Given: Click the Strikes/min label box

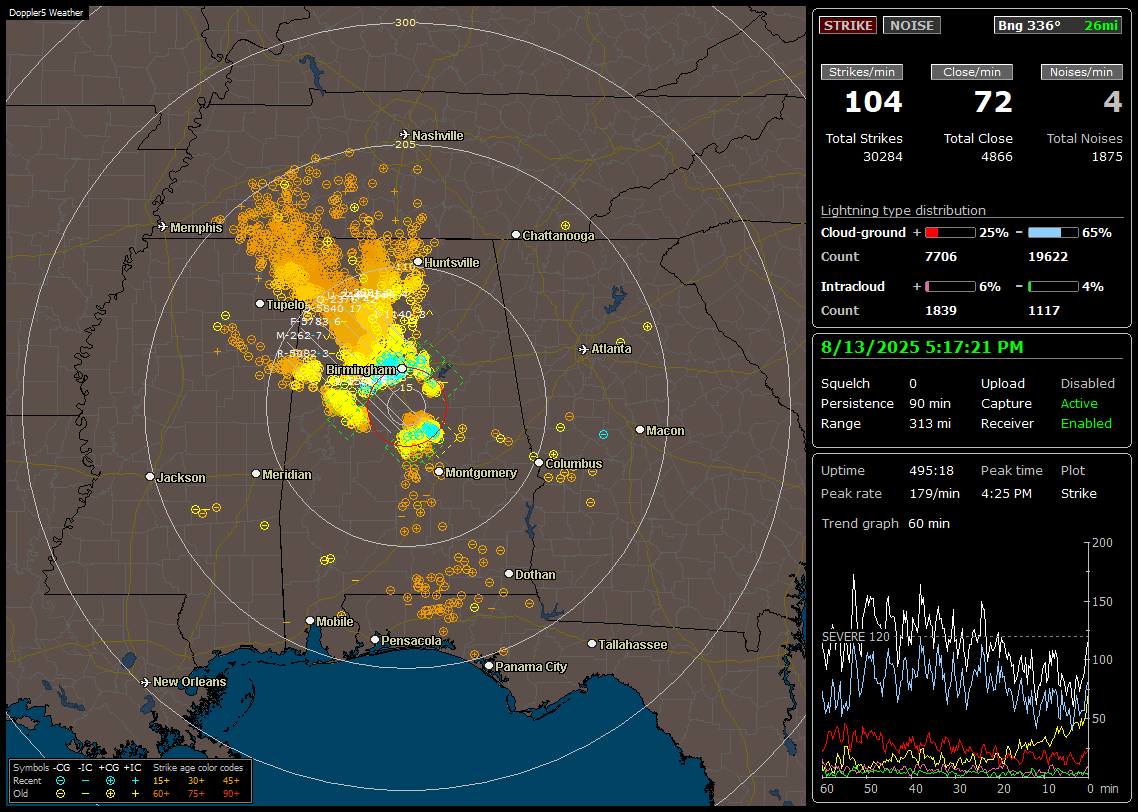Looking at the screenshot, I should pyautogui.click(x=862, y=72).
